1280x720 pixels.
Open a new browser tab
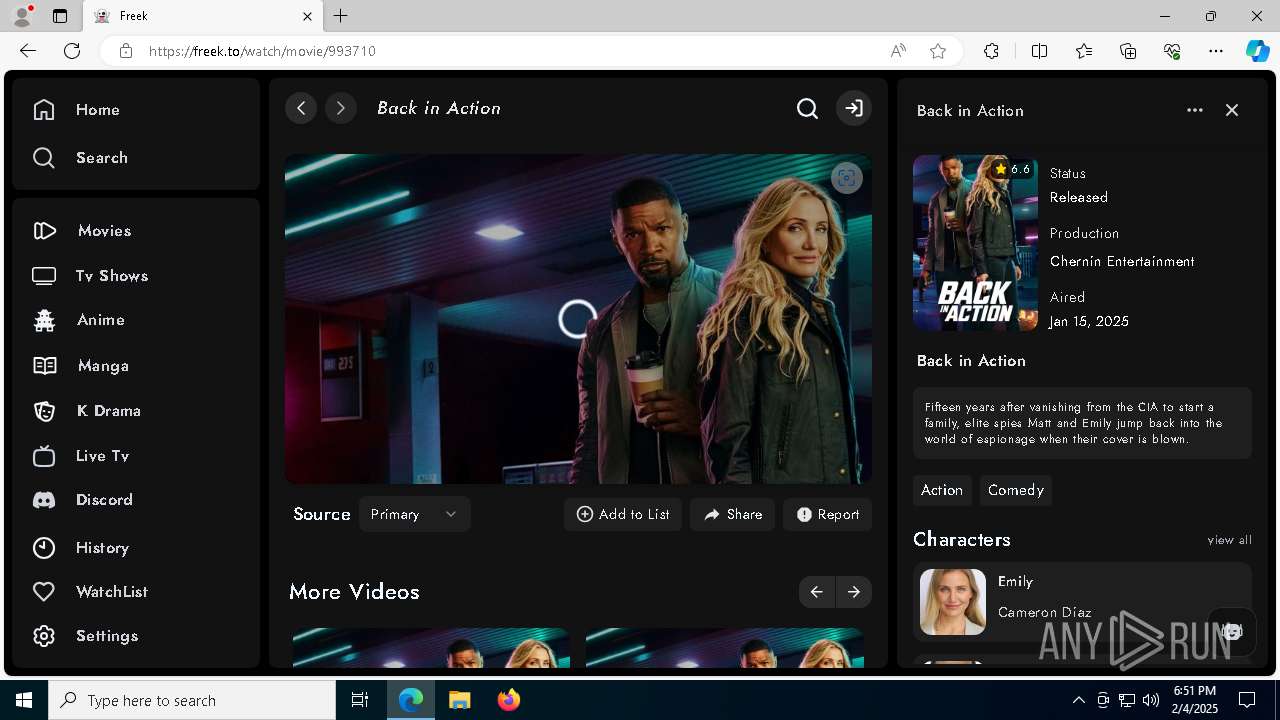tap(341, 16)
